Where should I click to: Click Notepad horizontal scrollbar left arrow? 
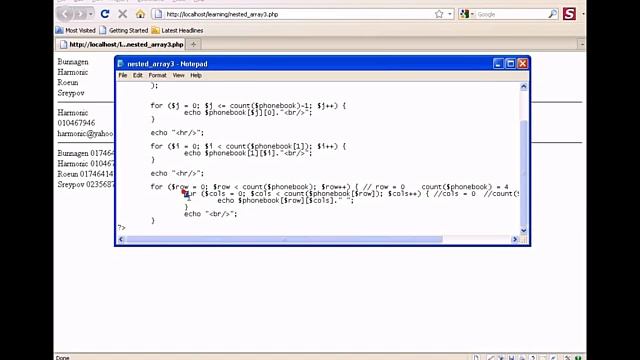coord(121,240)
